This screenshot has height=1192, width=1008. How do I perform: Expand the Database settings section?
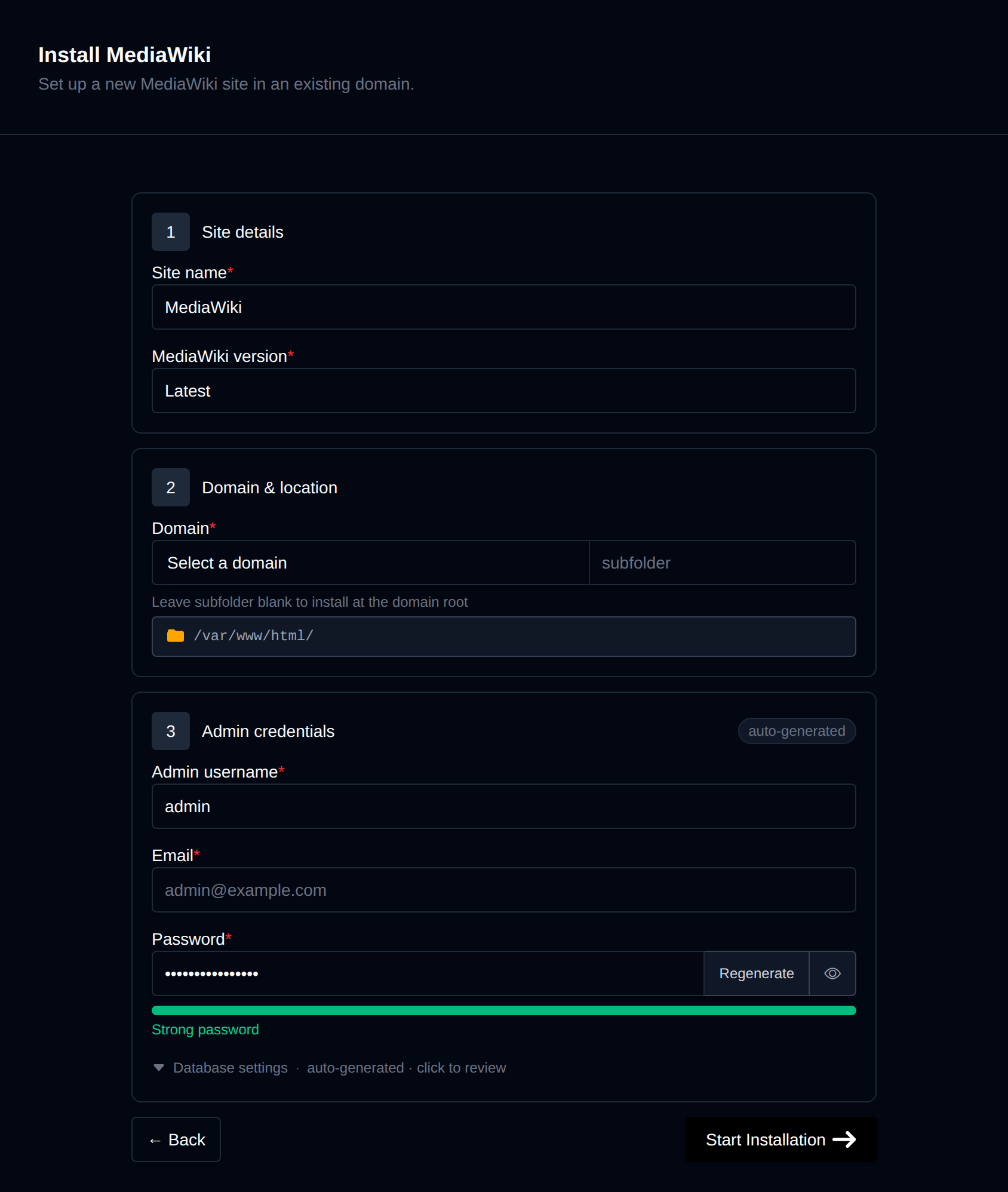tap(329, 1068)
